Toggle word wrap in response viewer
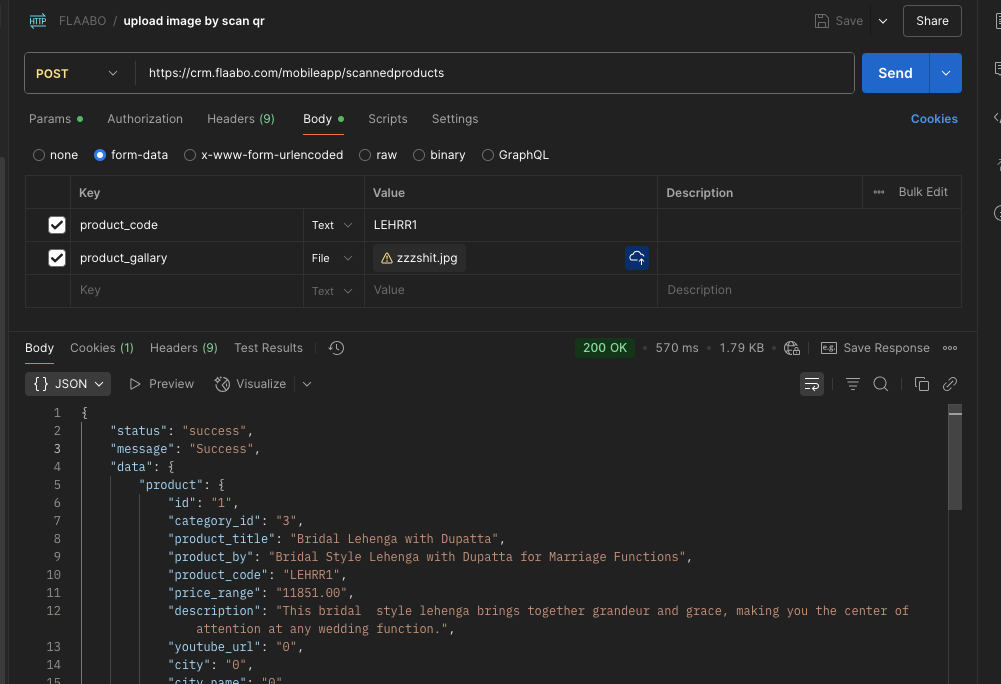Screen dimensions: 1001x684 [812, 384]
